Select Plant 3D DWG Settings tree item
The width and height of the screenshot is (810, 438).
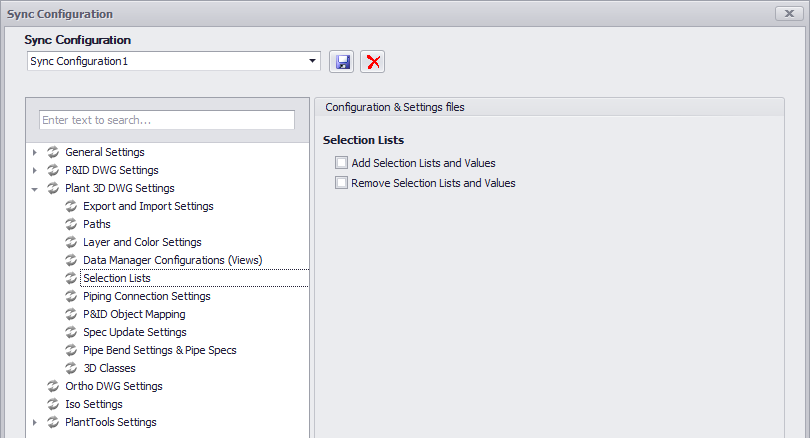click(120, 188)
